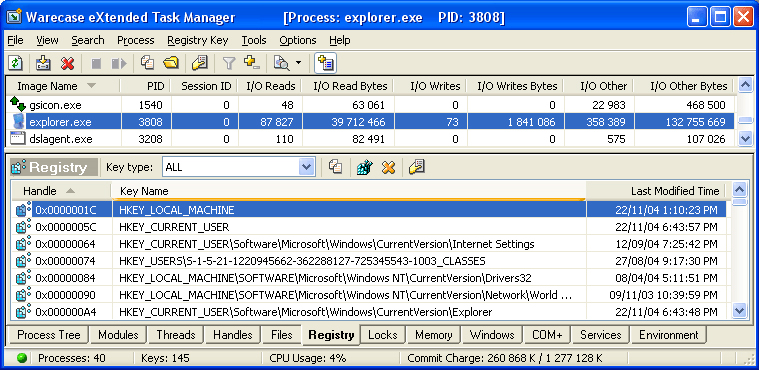Open the Help menu

(x=339, y=40)
